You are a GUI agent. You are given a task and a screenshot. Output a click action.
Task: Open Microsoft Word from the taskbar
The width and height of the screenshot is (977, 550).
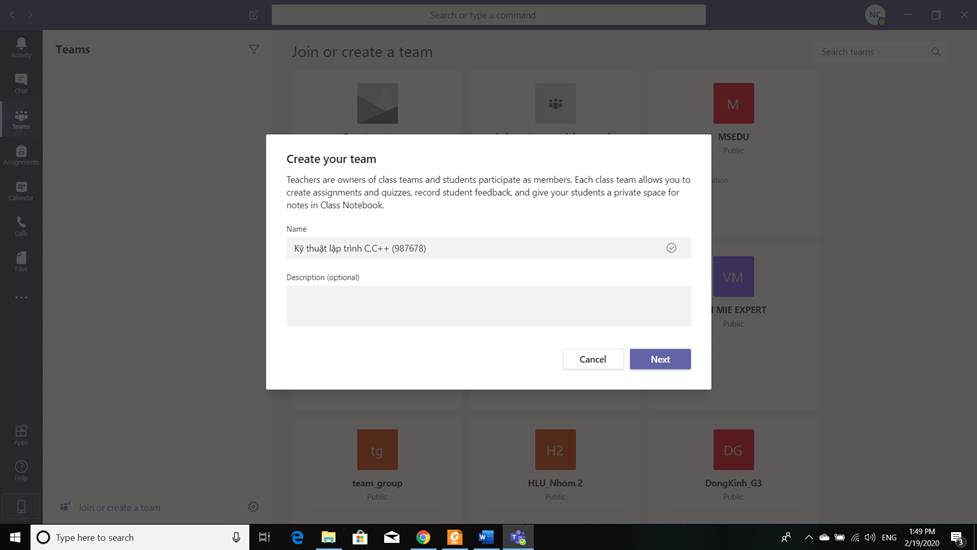486,537
